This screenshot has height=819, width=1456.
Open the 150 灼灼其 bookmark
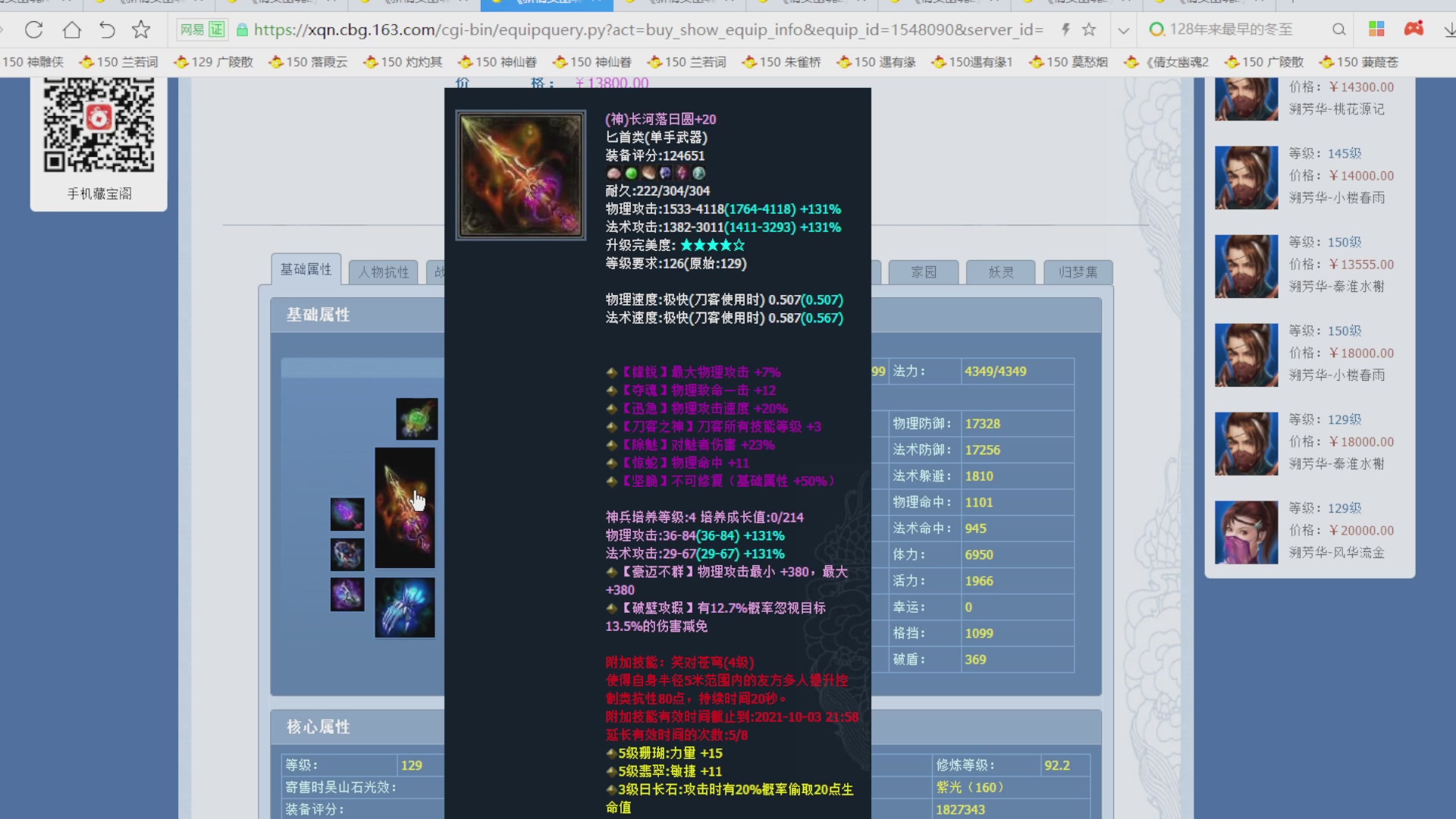pos(403,62)
